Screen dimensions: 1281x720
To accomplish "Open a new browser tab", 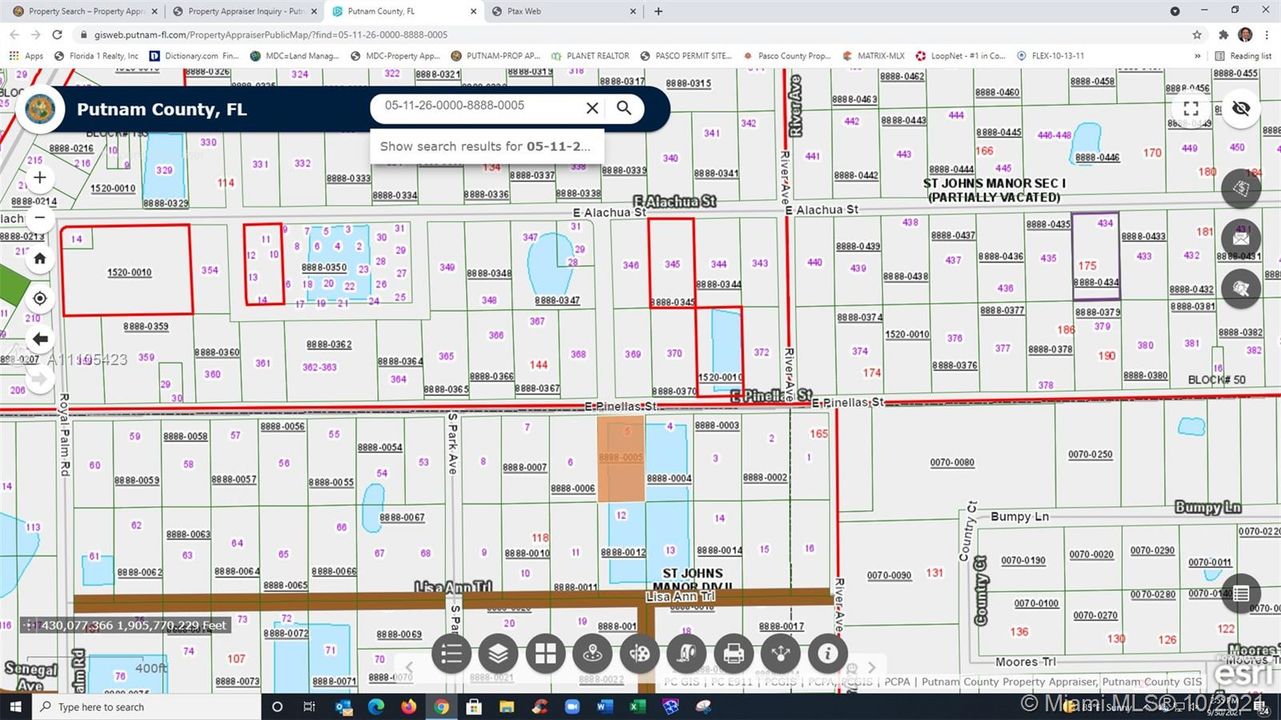I will 658,11.
